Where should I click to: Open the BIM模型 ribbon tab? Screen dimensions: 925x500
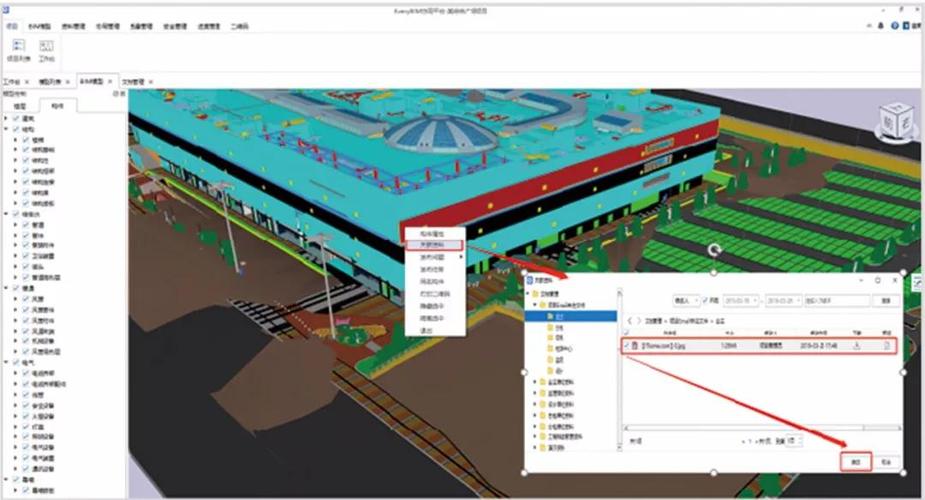[x=40, y=26]
